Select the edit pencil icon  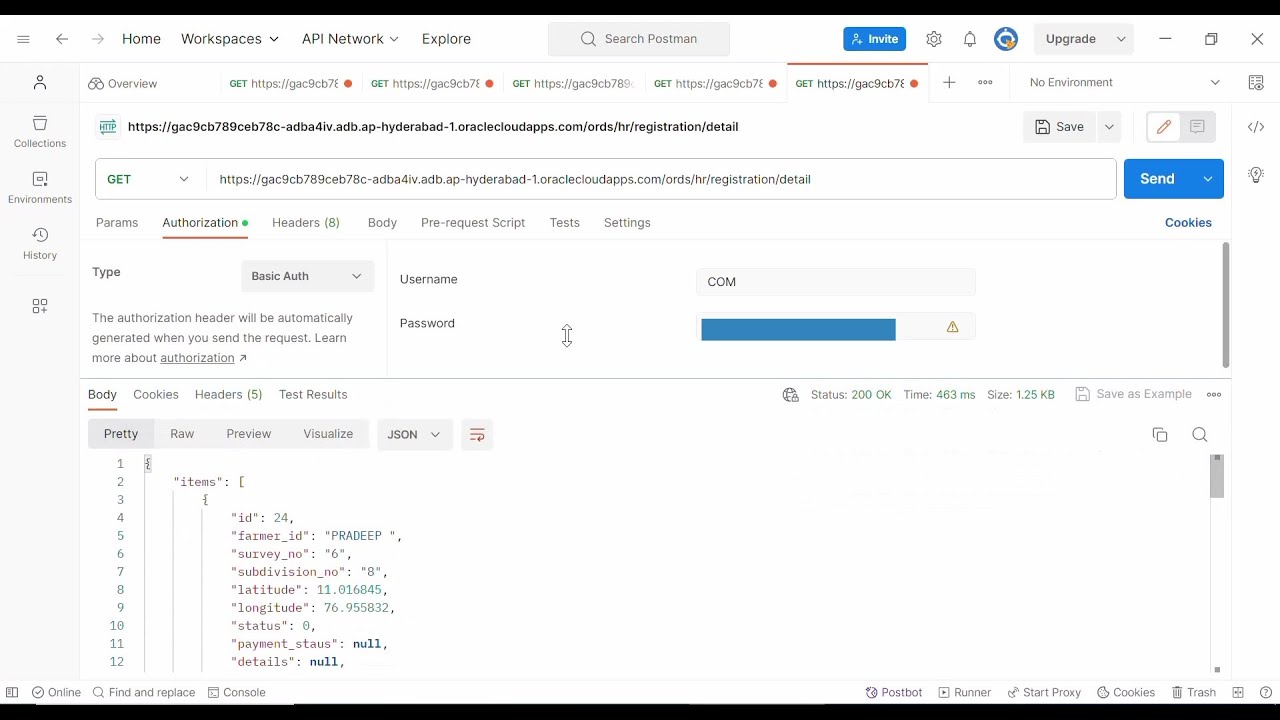pos(1163,127)
